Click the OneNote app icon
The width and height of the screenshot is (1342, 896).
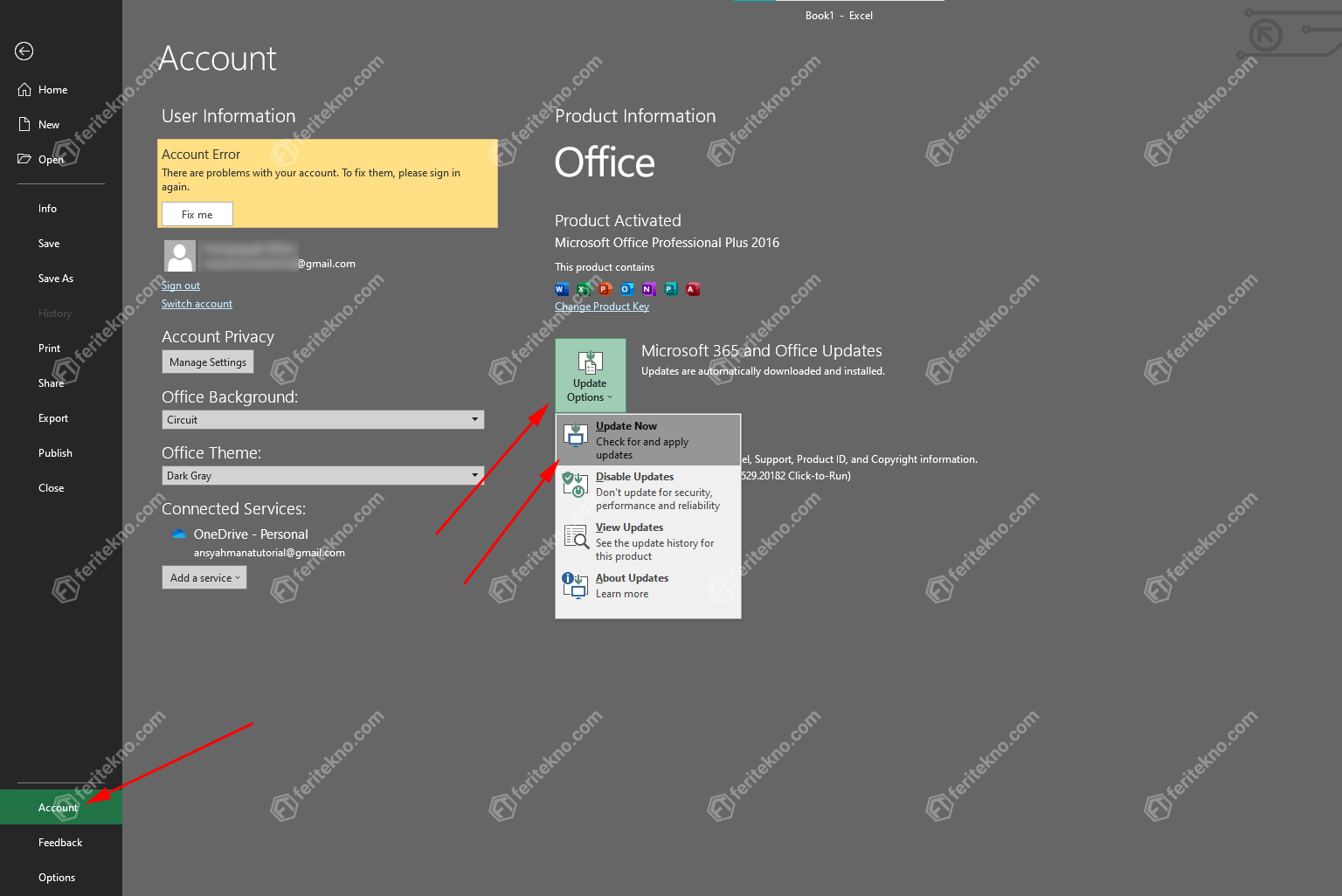(x=649, y=290)
